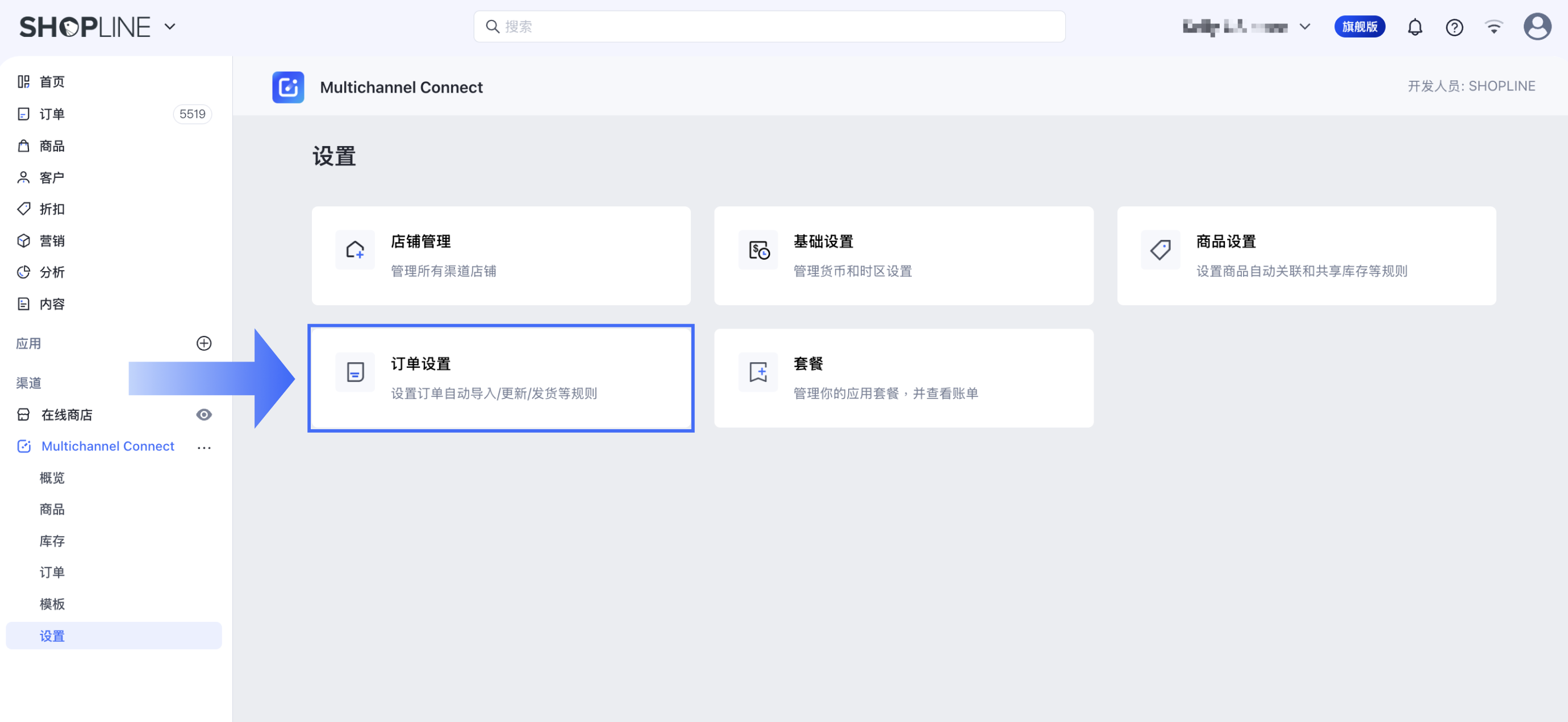1568x722 pixels.
Task: Click the wifi status icon
Action: click(1493, 27)
